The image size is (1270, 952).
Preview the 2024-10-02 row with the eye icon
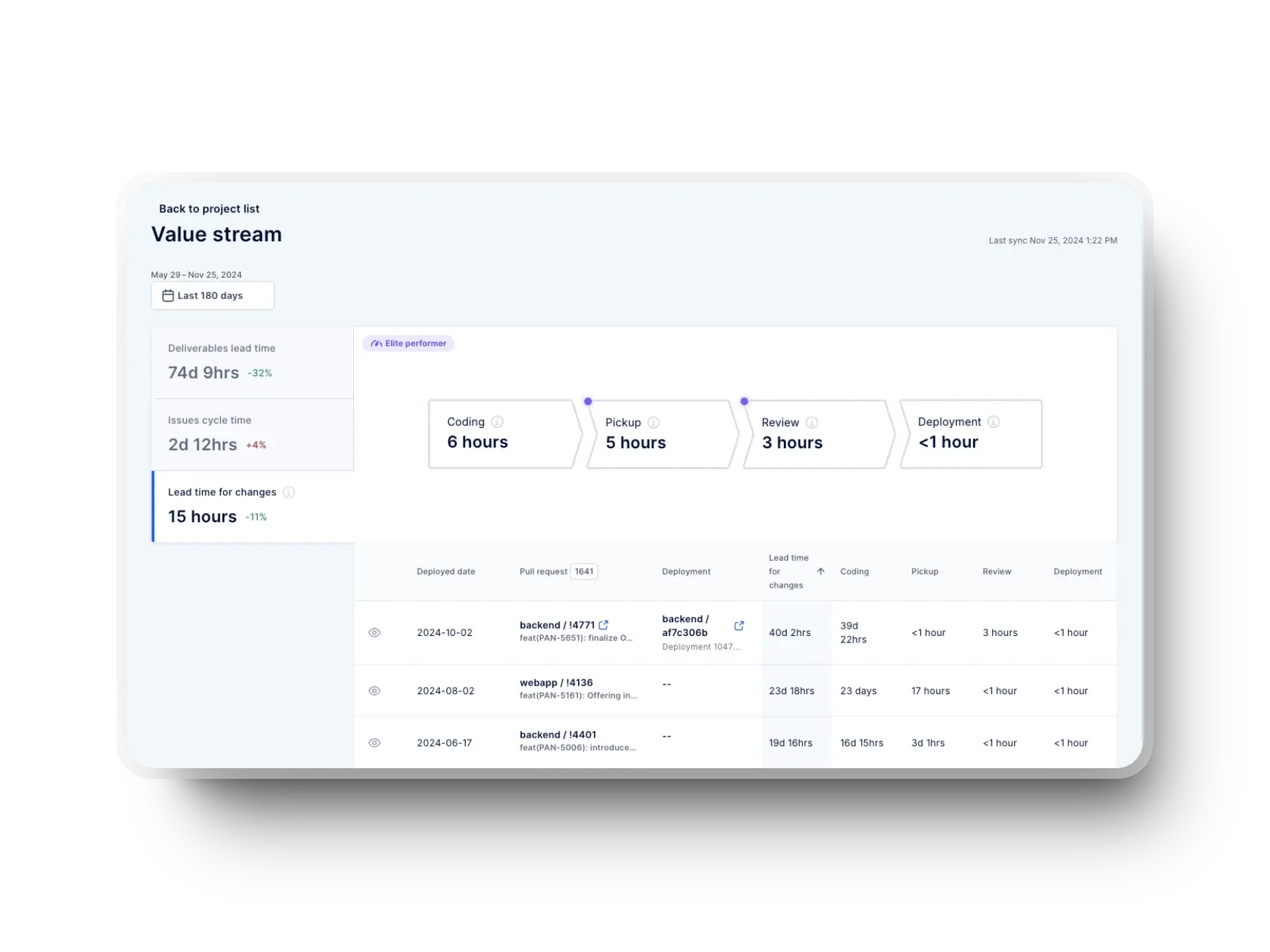point(374,633)
